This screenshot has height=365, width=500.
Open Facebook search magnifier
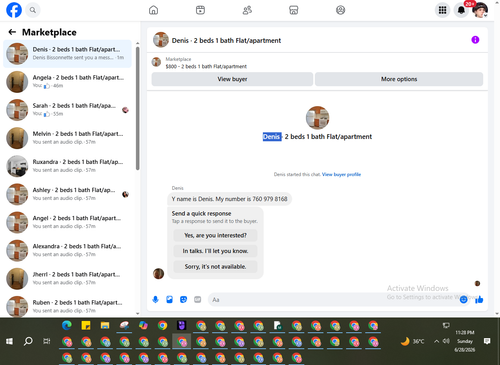click(33, 10)
